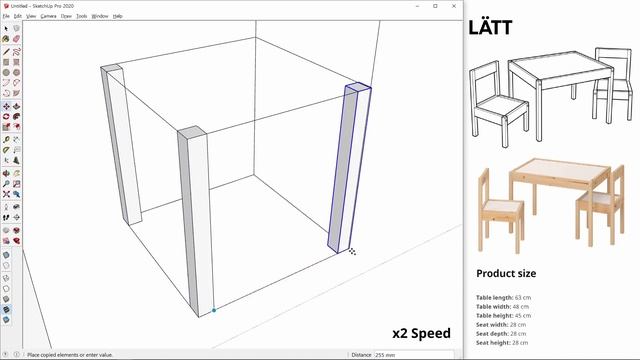Screen dimensions: 640x360
Task: Open the Draw menu
Action: click(66, 16)
